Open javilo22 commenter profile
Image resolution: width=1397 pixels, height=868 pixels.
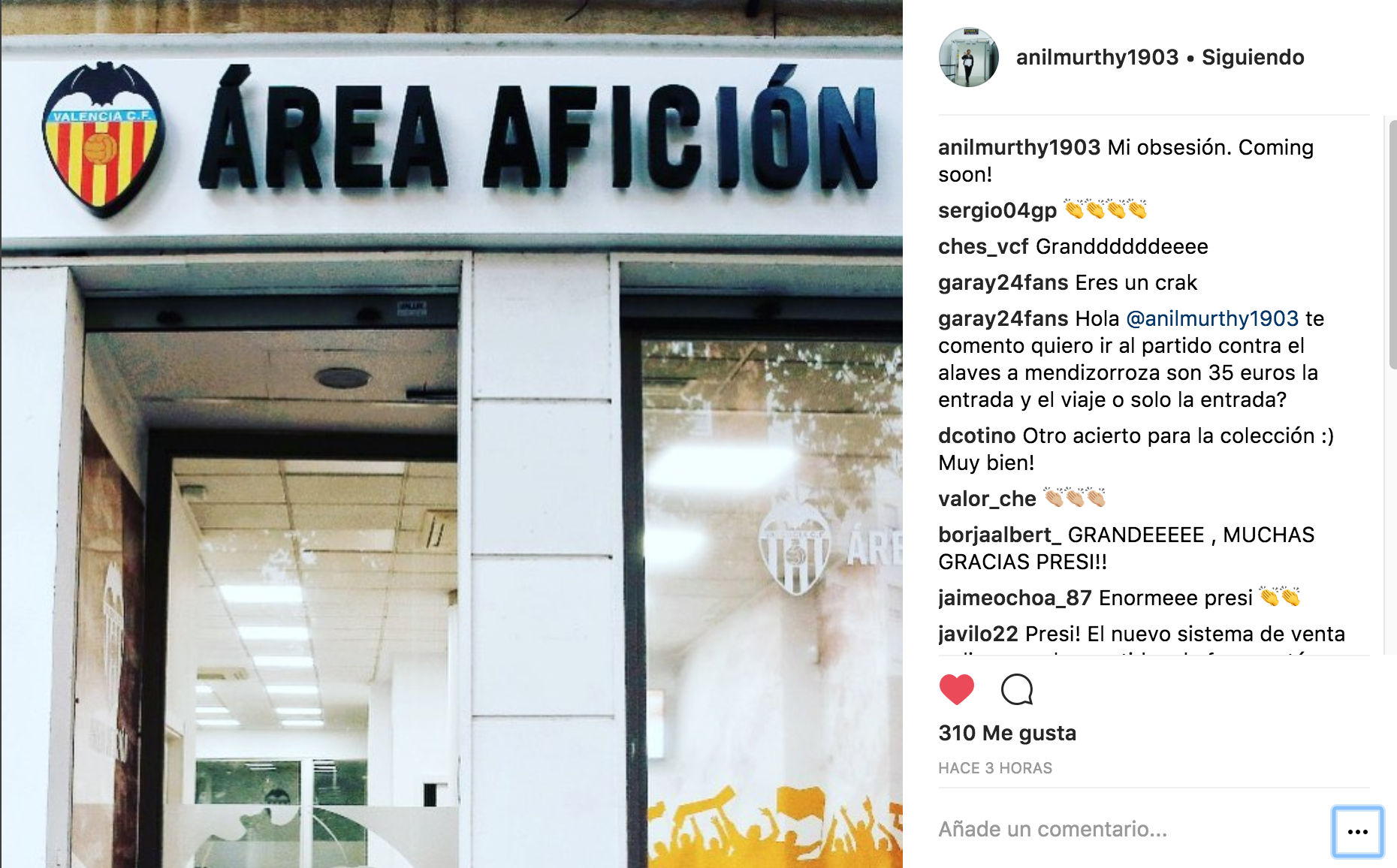[978, 634]
